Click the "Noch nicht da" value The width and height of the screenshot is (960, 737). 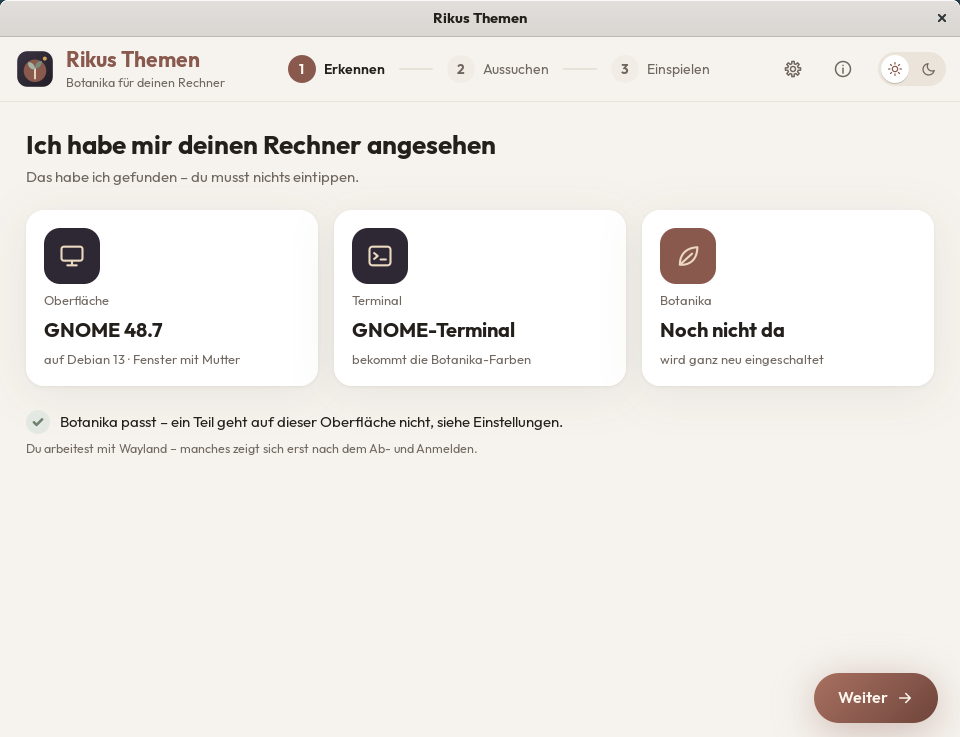(722, 331)
